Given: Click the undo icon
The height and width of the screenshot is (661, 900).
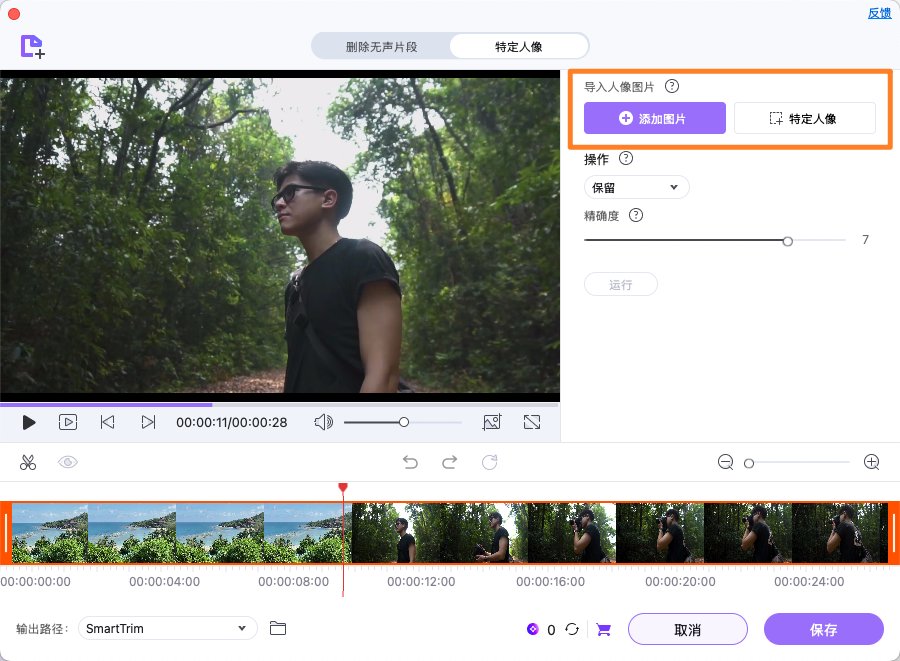Looking at the screenshot, I should 409,462.
